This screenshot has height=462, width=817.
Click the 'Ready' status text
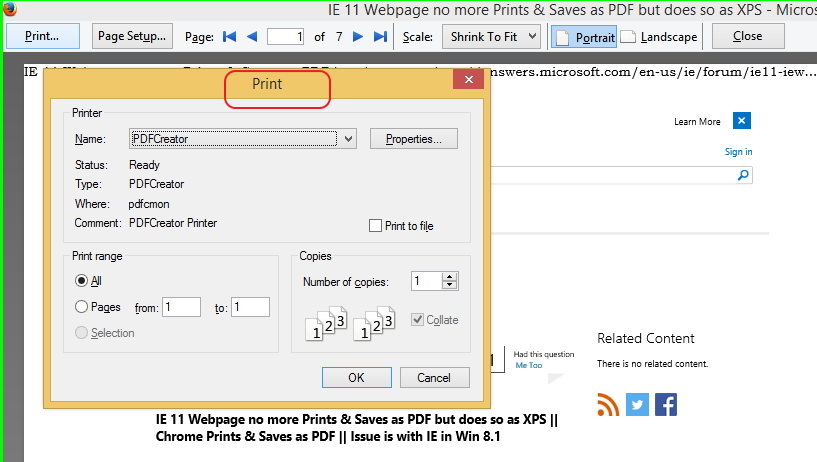click(144, 165)
